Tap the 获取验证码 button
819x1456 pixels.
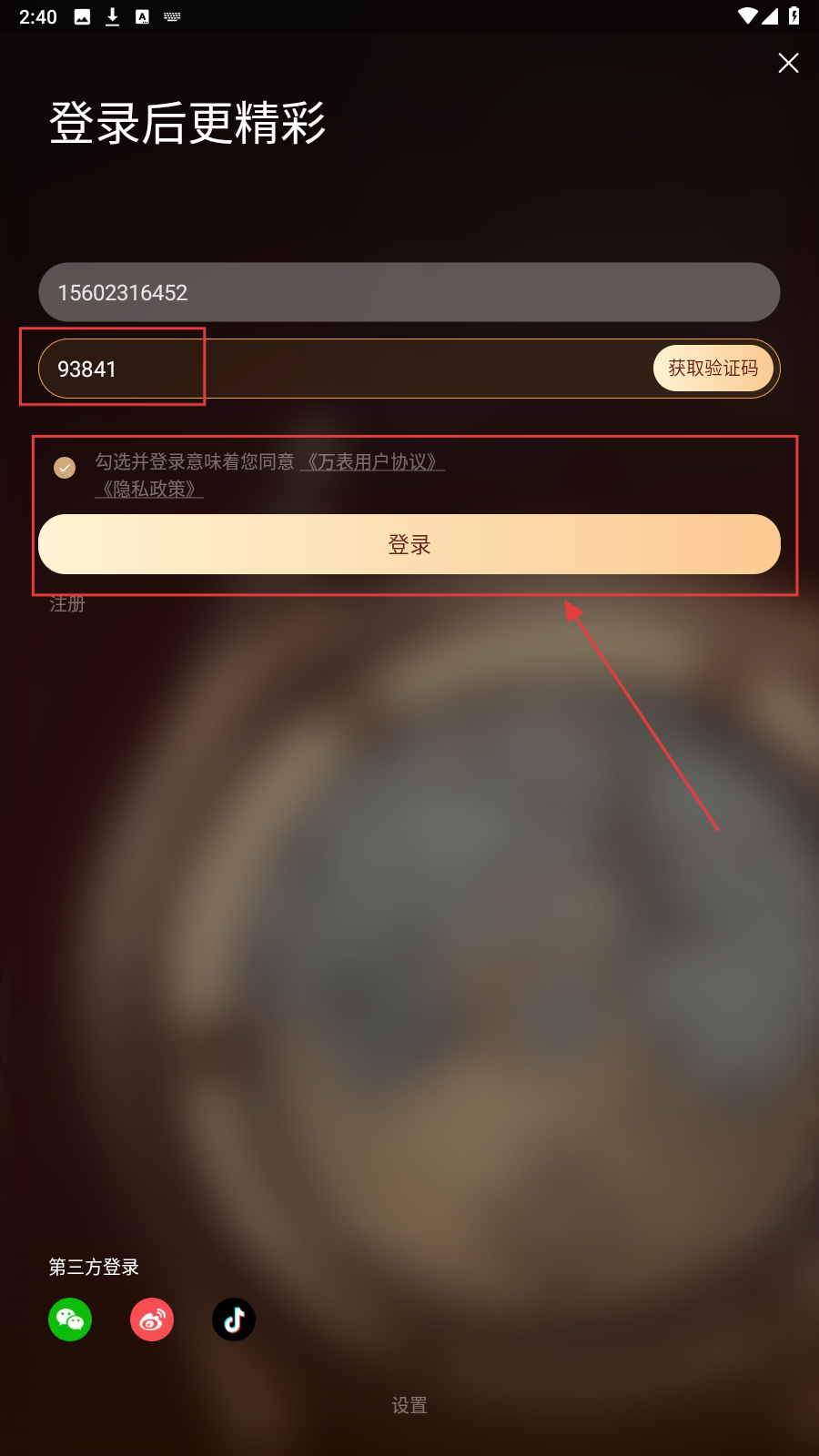pyautogui.click(x=713, y=369)
